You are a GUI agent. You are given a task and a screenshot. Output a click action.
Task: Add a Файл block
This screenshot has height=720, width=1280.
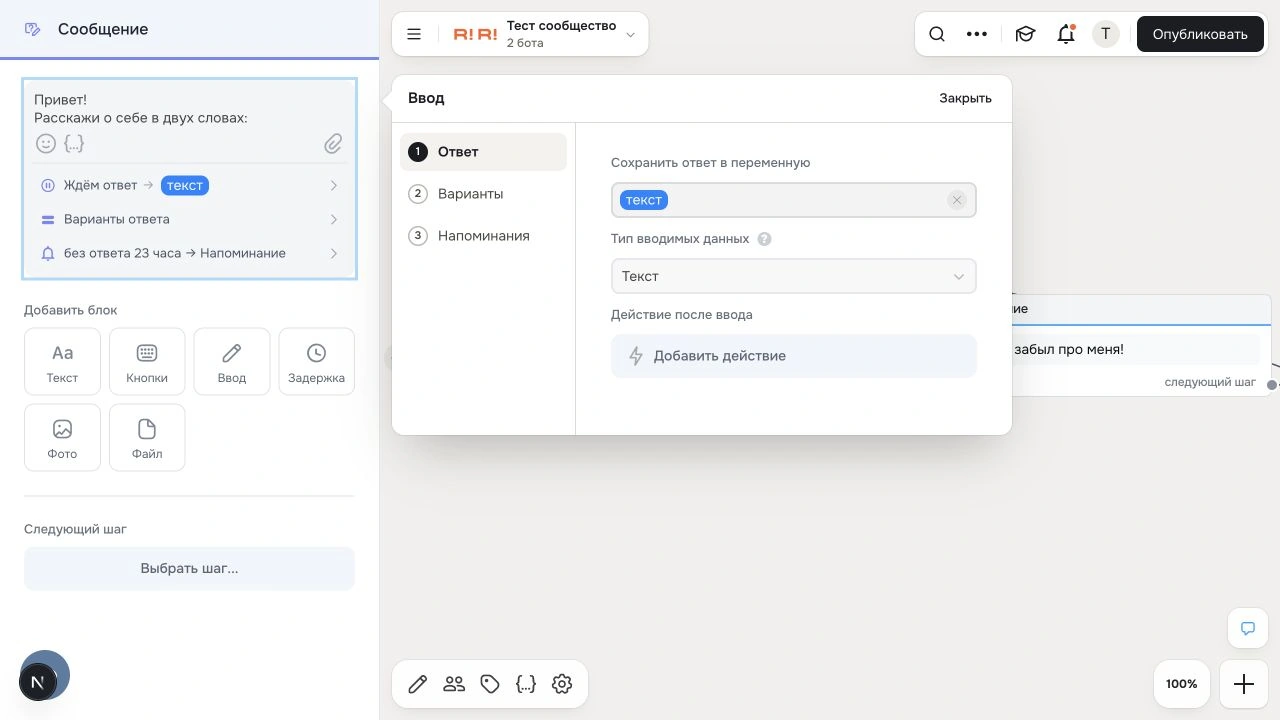(x=147, y=437)
